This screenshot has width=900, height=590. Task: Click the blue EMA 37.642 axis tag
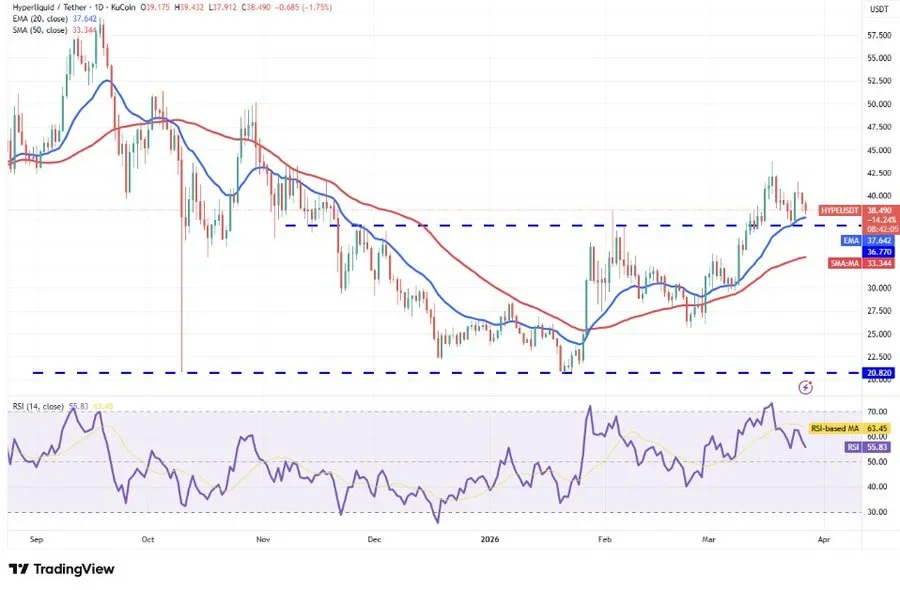[x=868, y=240]
